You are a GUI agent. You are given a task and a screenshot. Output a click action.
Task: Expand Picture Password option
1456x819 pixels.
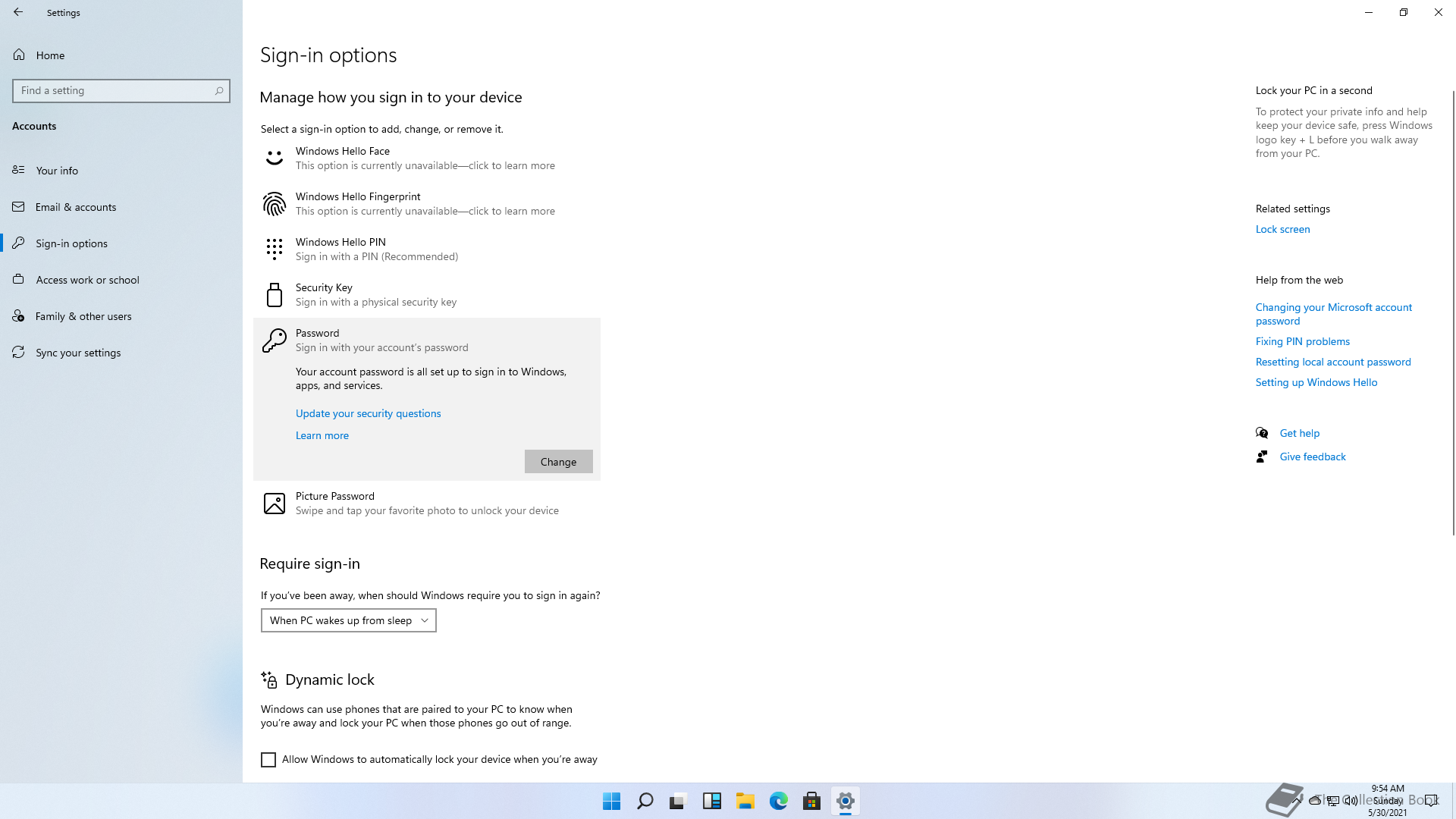click(x=427, y=503)
